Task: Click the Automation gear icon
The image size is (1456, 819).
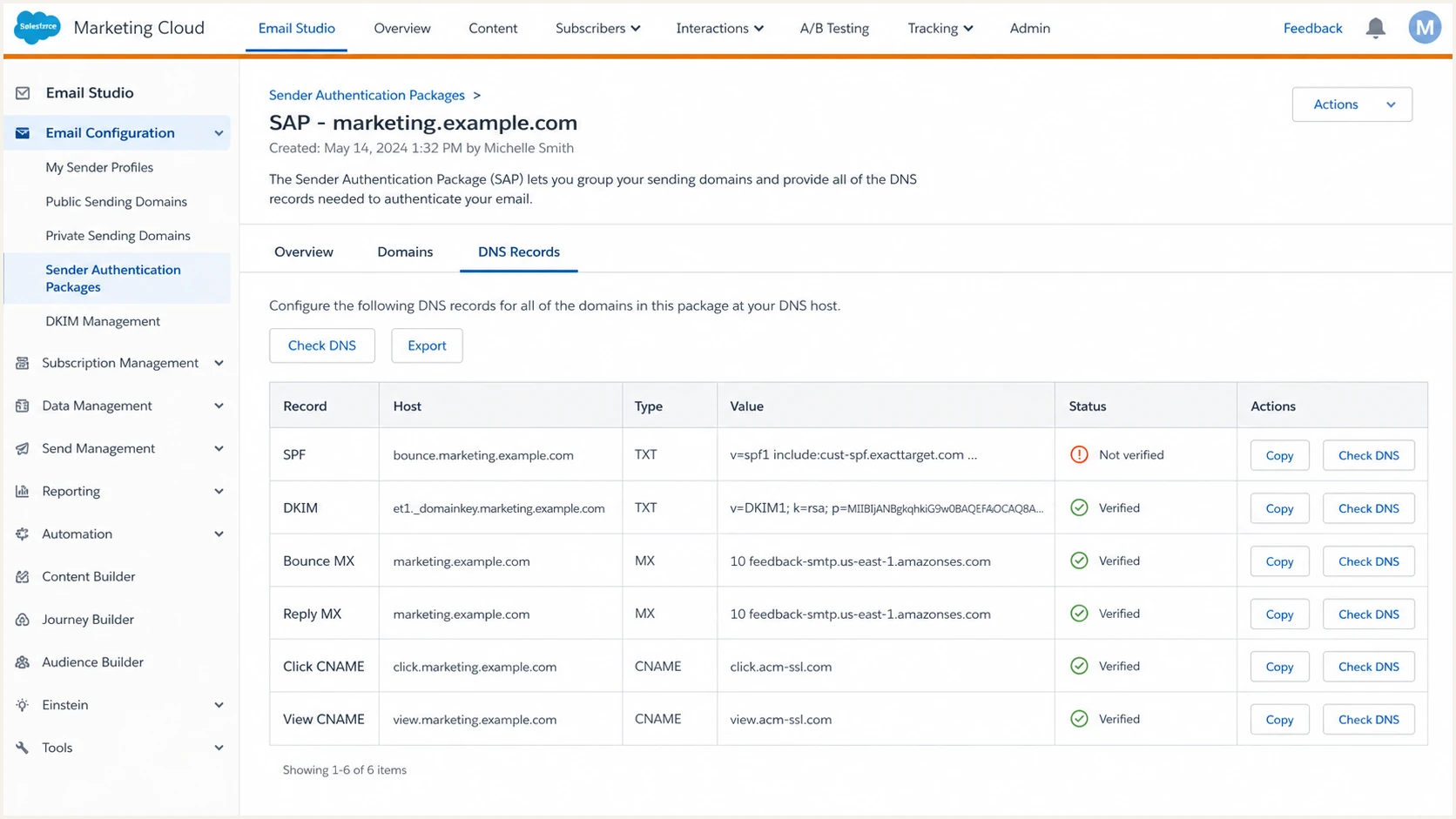Action: point(23,534)
